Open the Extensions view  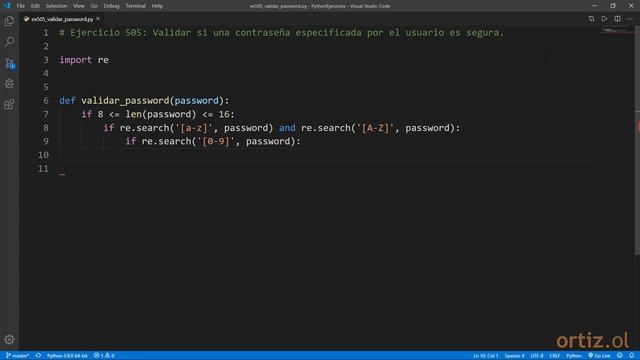click(x=9, y=104)
